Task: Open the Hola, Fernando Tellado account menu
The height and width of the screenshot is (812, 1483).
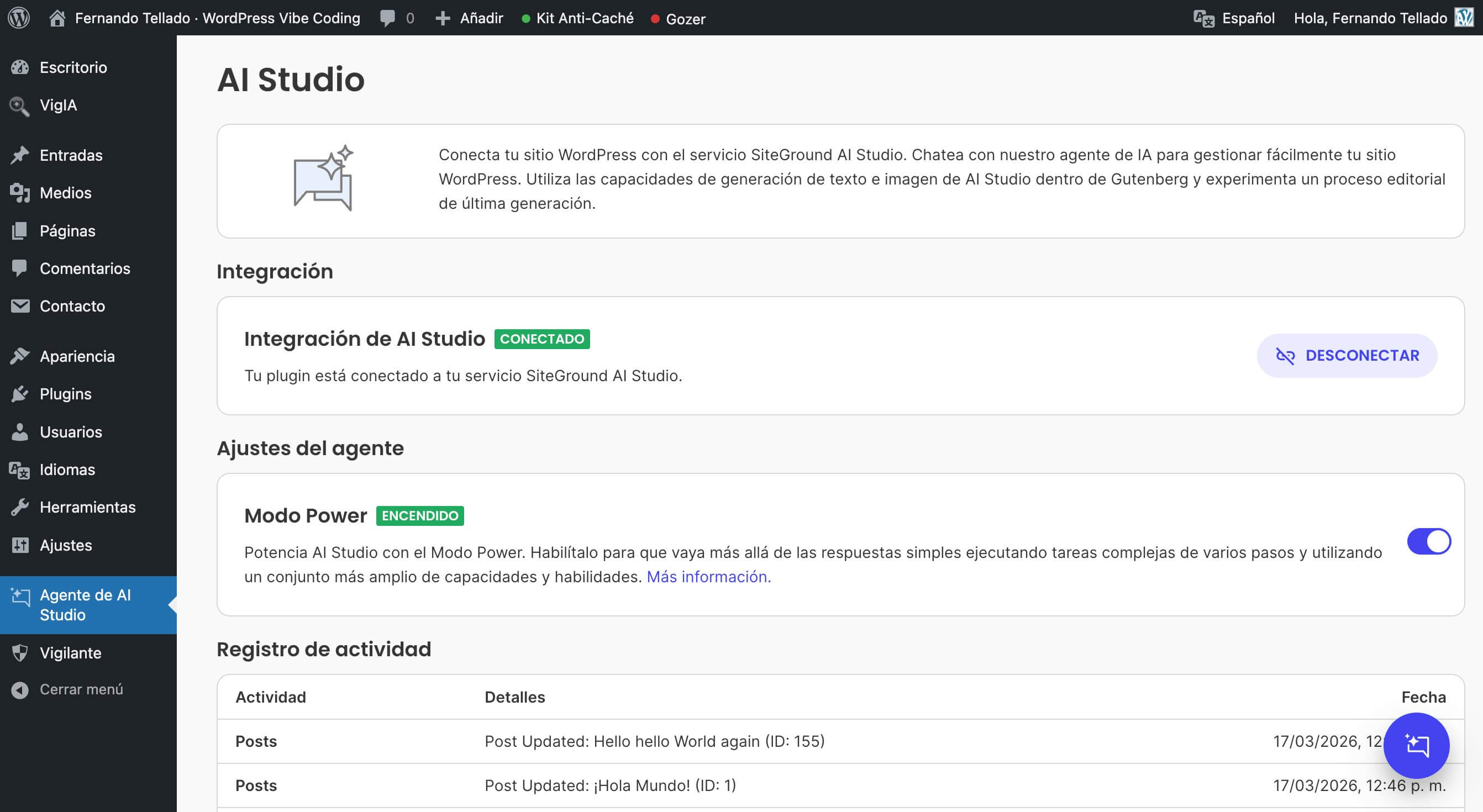Action: [1383, 18]
